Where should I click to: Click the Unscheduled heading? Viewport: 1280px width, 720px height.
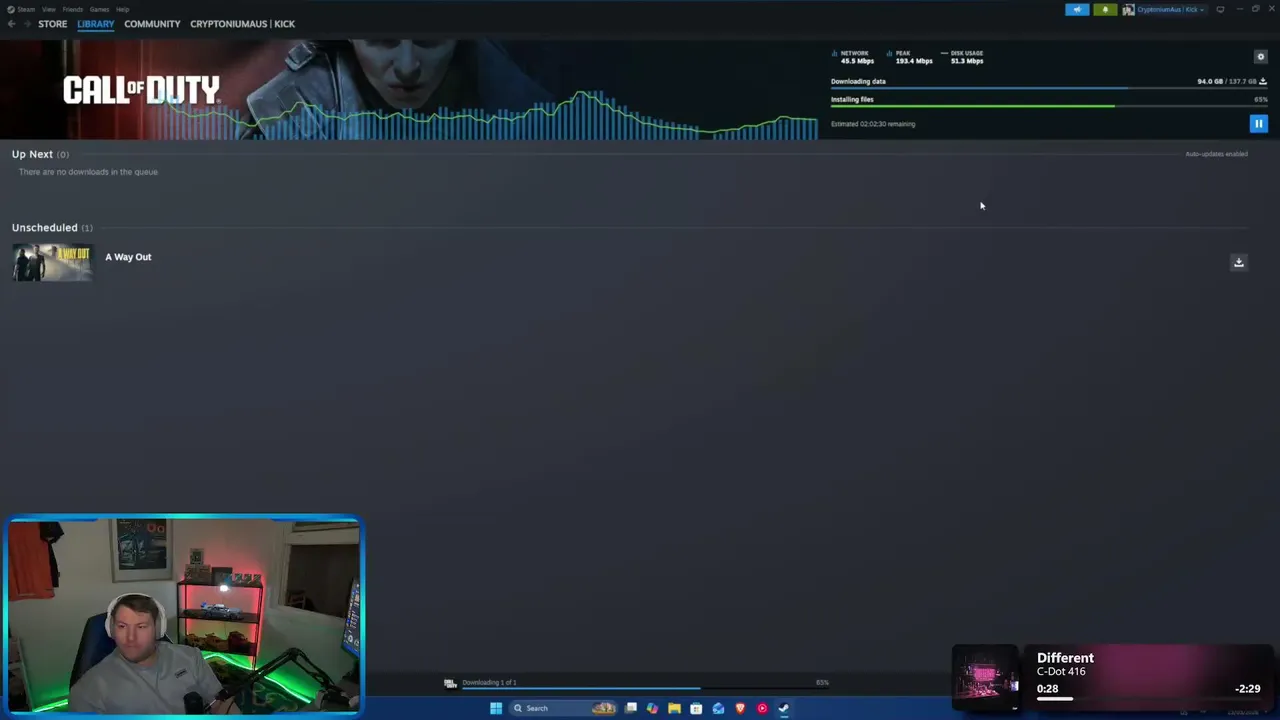44,228
